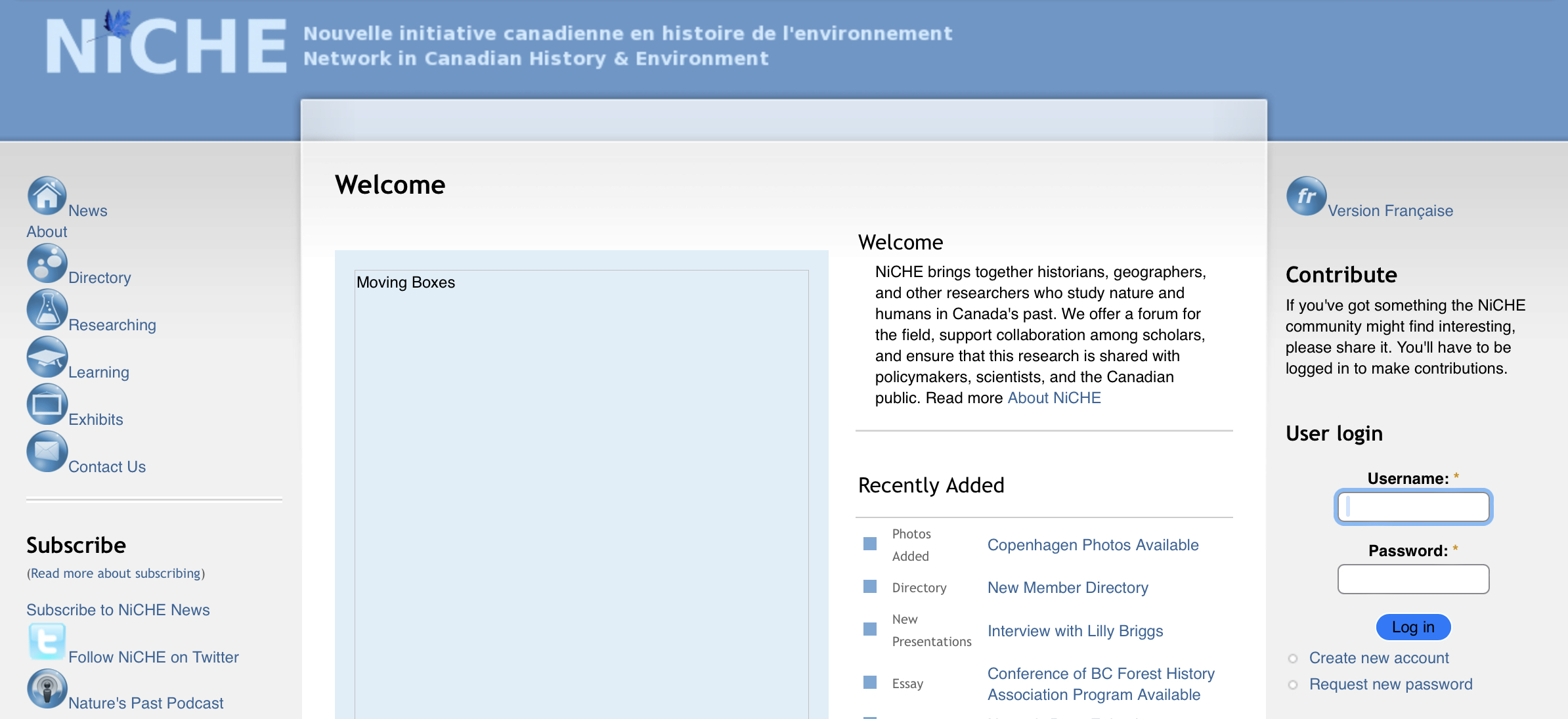Open the Copenhagen Photos Available link
The image size is (1568, 719).
[x=1093, y=545]
